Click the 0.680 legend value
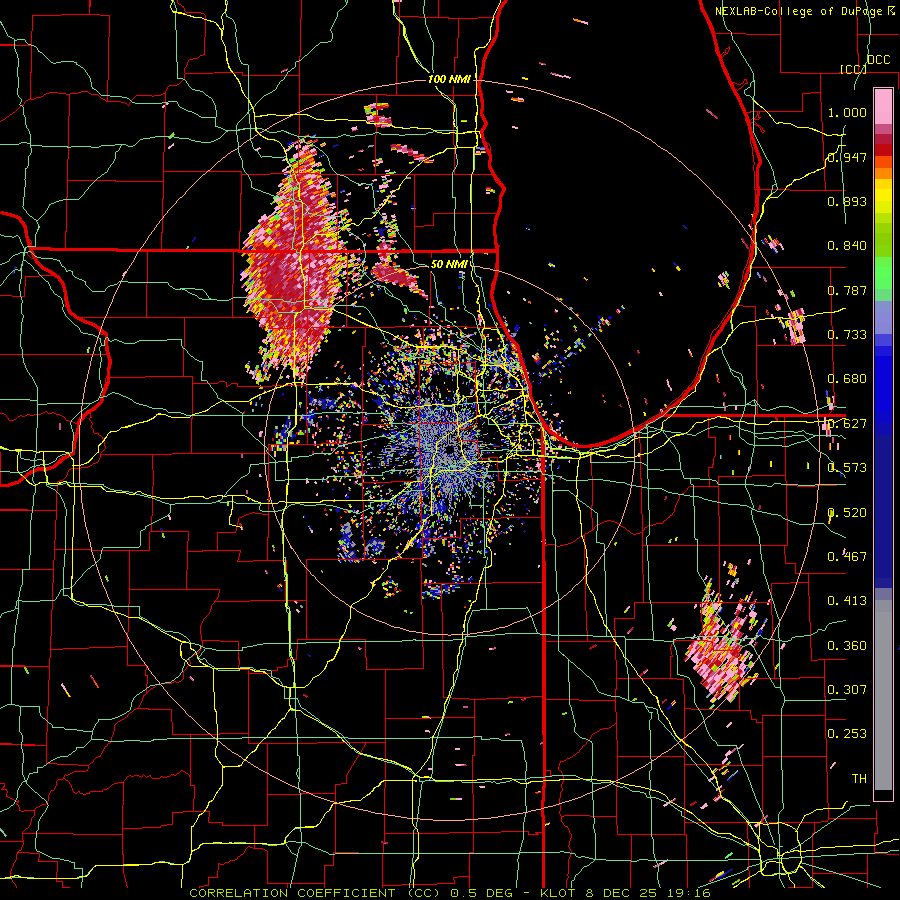The height and width of the screenshot is (900, 900). click(x=847, y=379)
